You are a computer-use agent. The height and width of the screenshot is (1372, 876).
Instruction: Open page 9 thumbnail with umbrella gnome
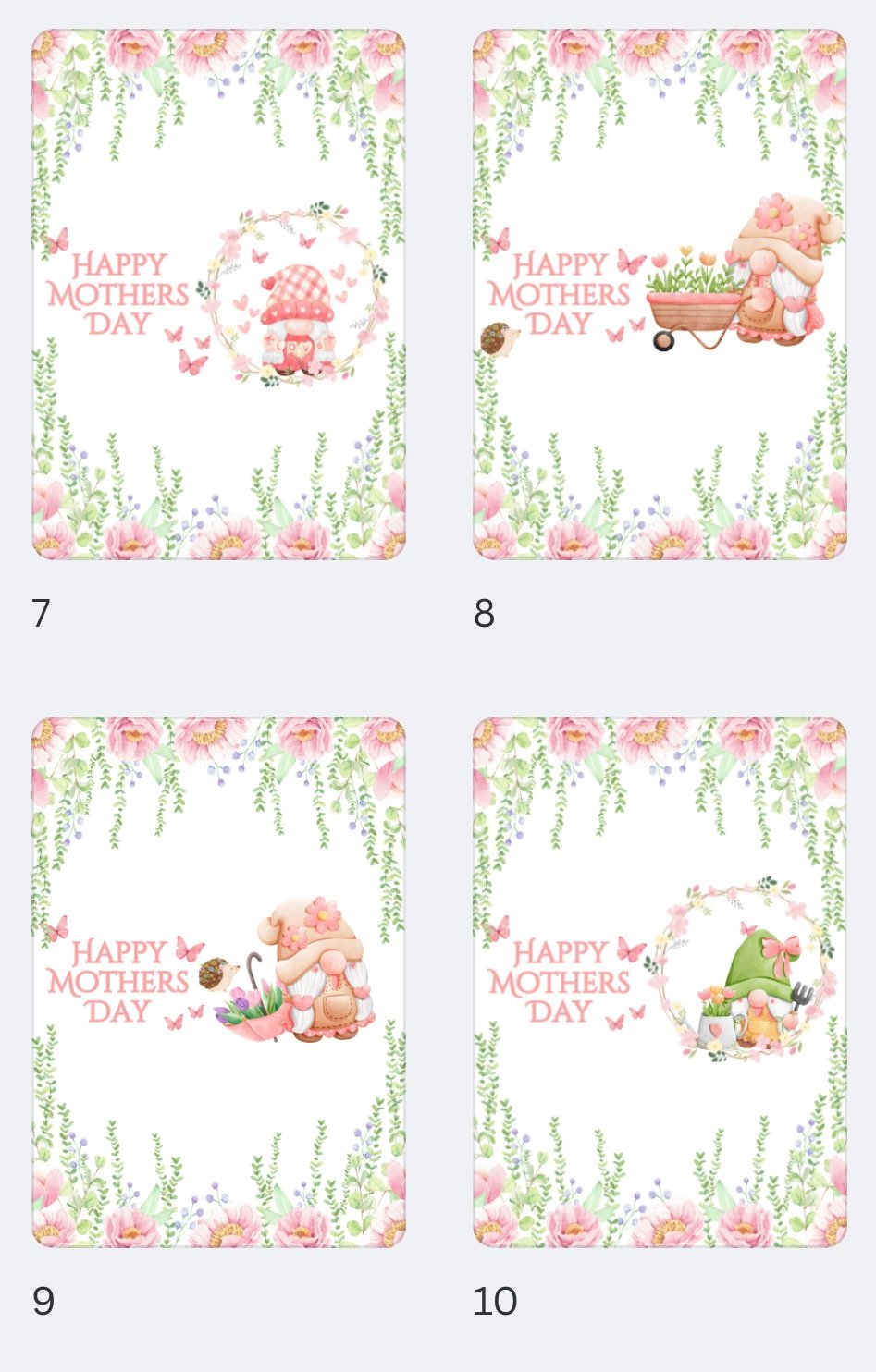point(218,982)
